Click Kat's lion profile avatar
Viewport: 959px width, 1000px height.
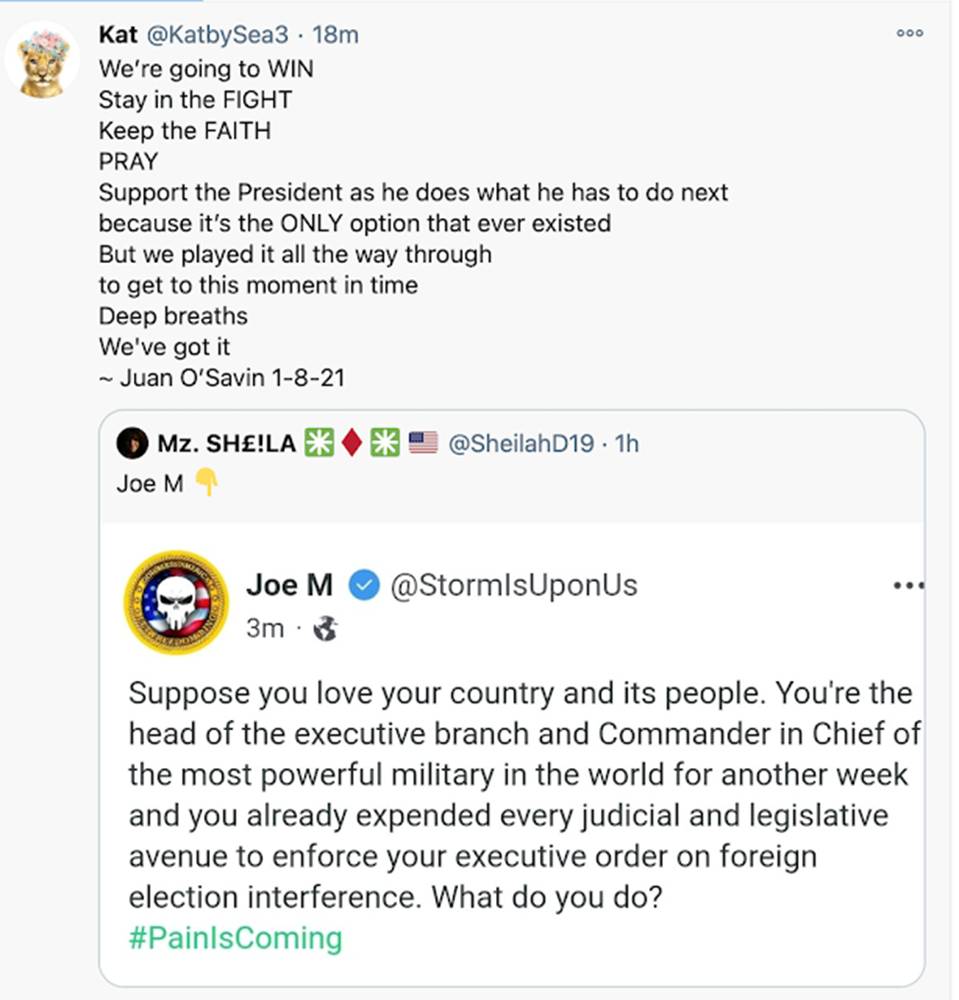point(42,62)
